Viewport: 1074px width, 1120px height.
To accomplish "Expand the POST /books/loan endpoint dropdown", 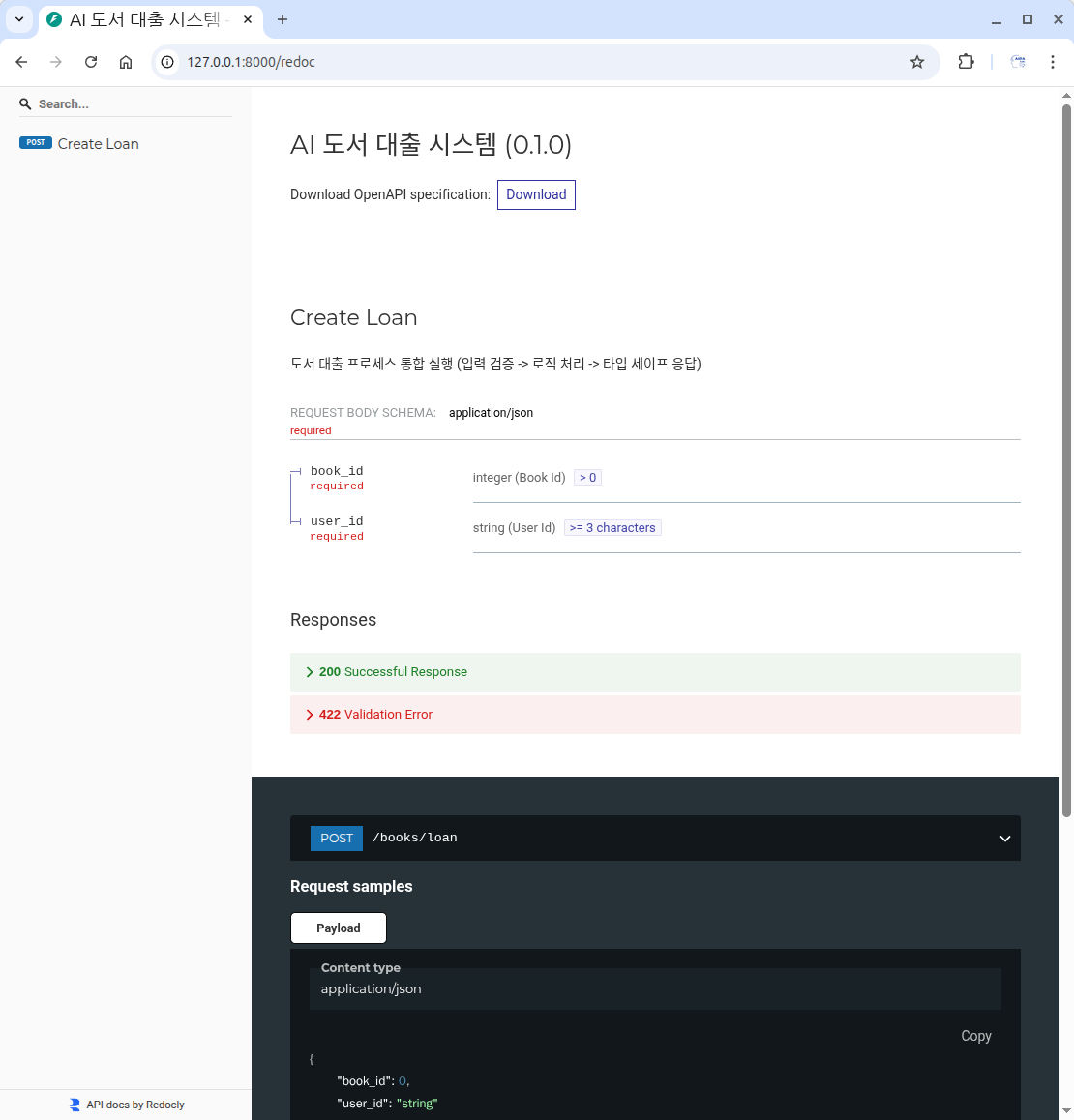I will click(x=1004, y=839).
